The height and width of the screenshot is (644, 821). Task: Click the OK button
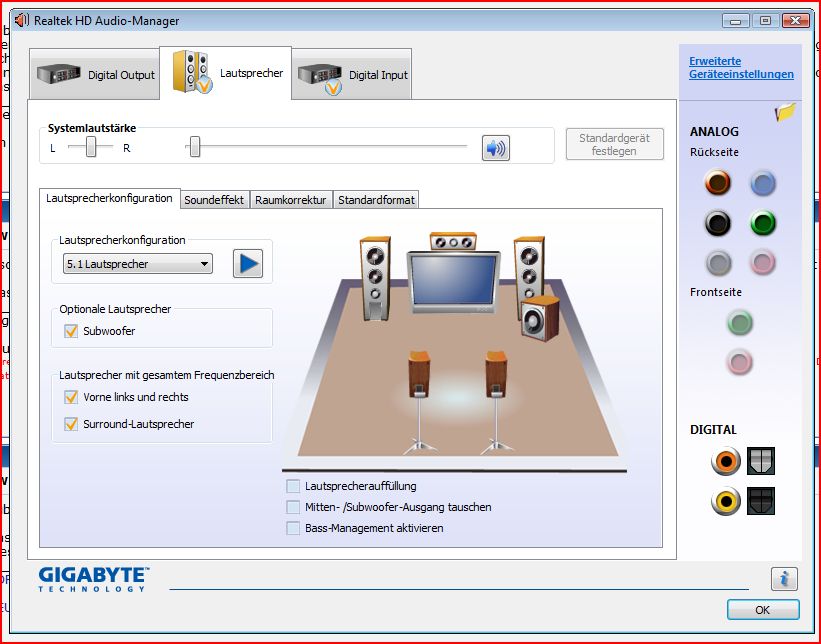tap(763, 610)
